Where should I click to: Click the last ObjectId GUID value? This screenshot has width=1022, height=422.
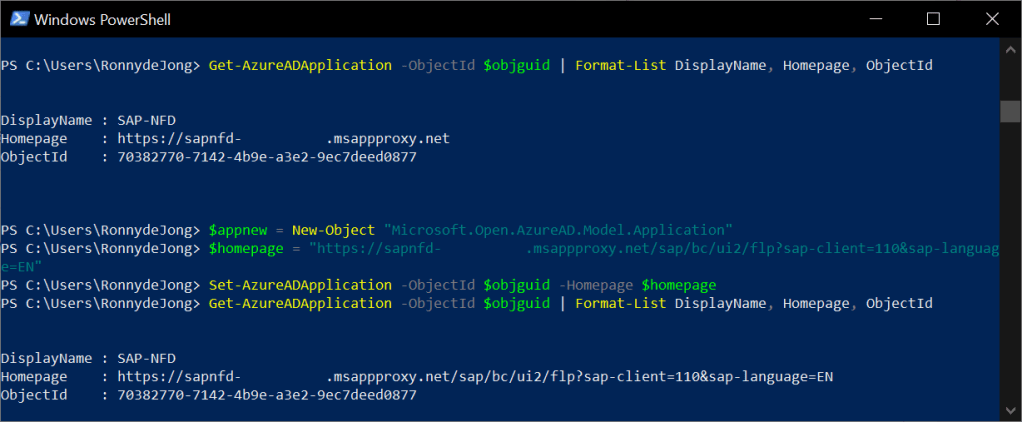266,395
